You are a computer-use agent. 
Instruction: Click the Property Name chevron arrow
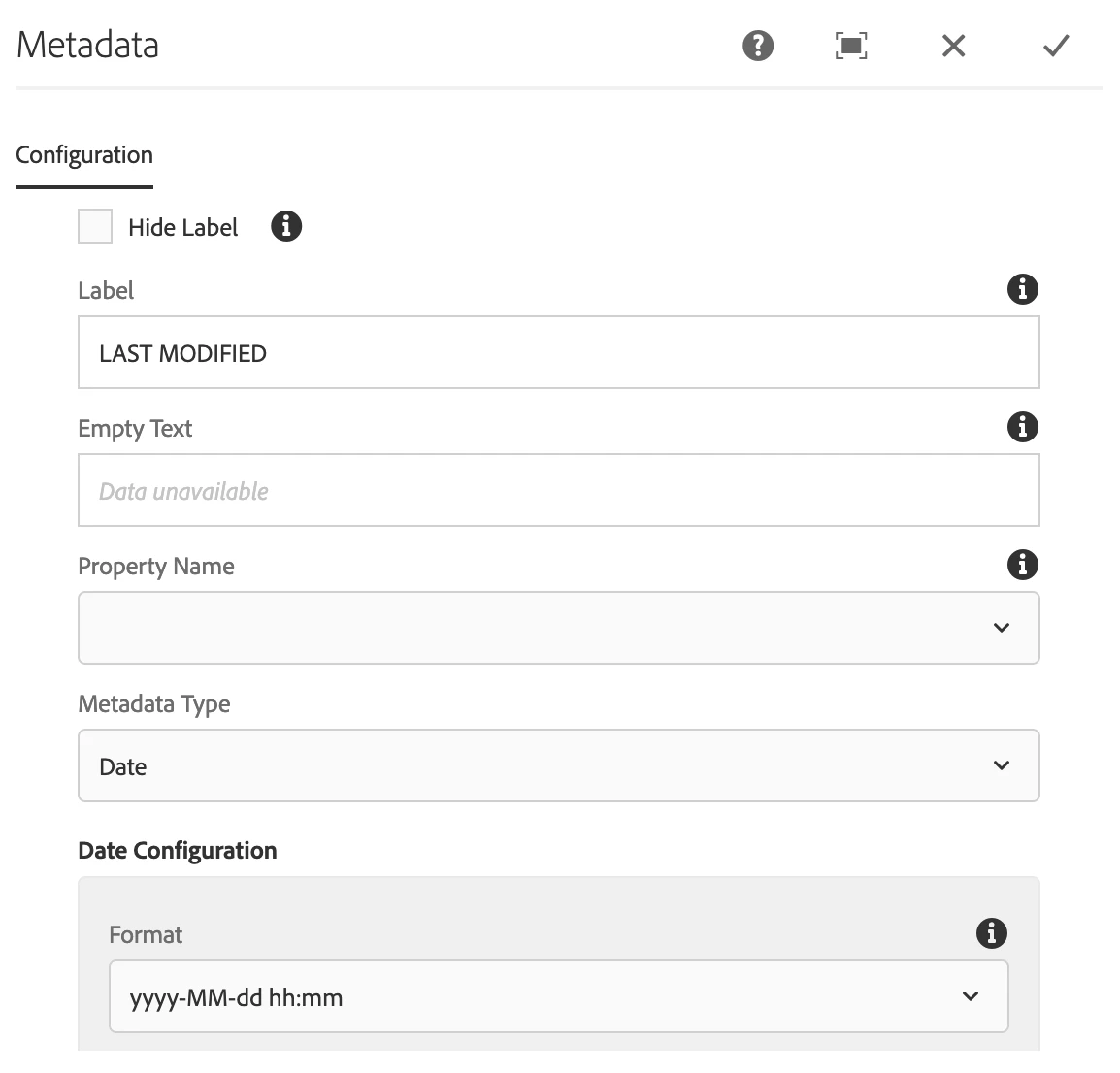coord(1002,628)
